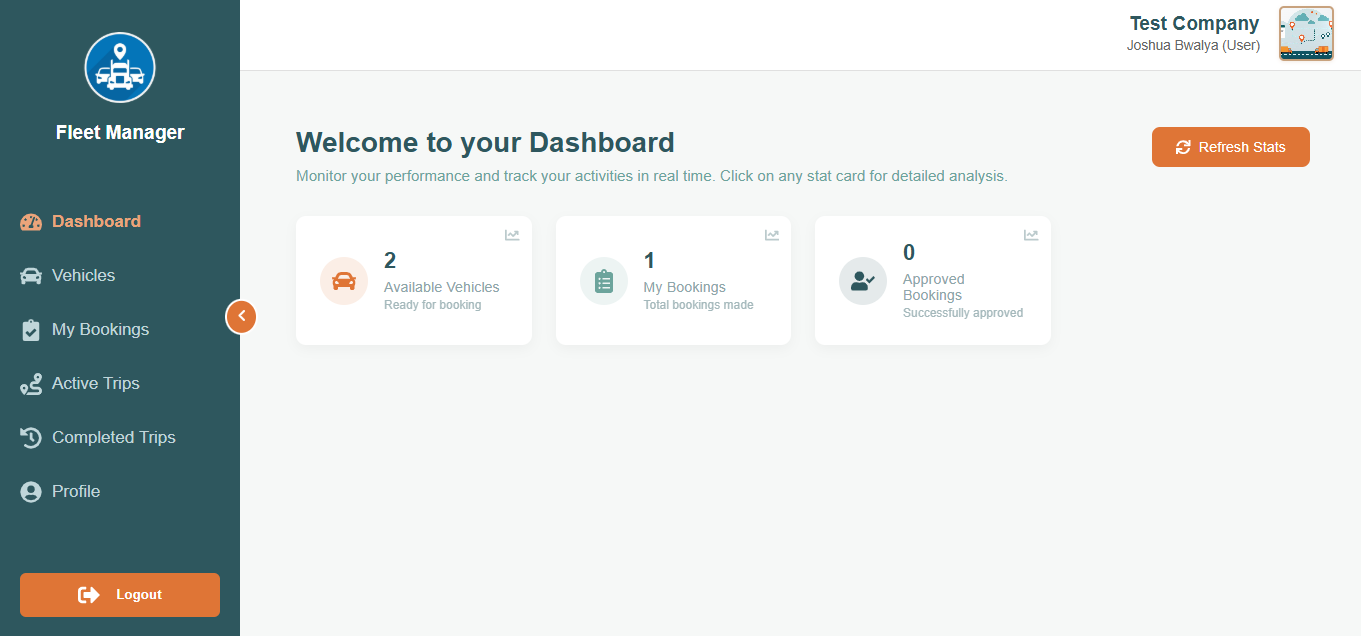Click the car icon on Available Vehicles card

pos(343,280)
